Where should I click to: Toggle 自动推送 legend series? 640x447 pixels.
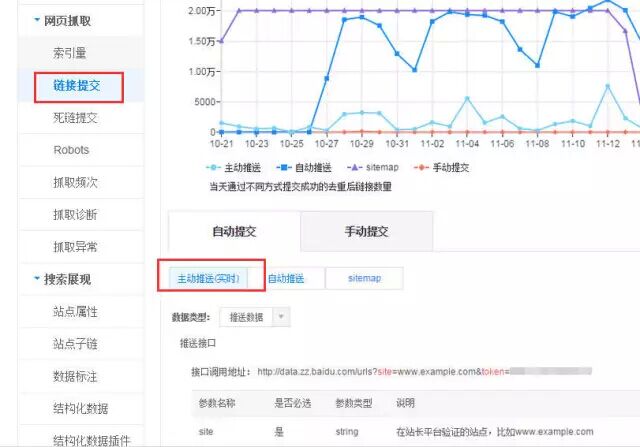305,167
